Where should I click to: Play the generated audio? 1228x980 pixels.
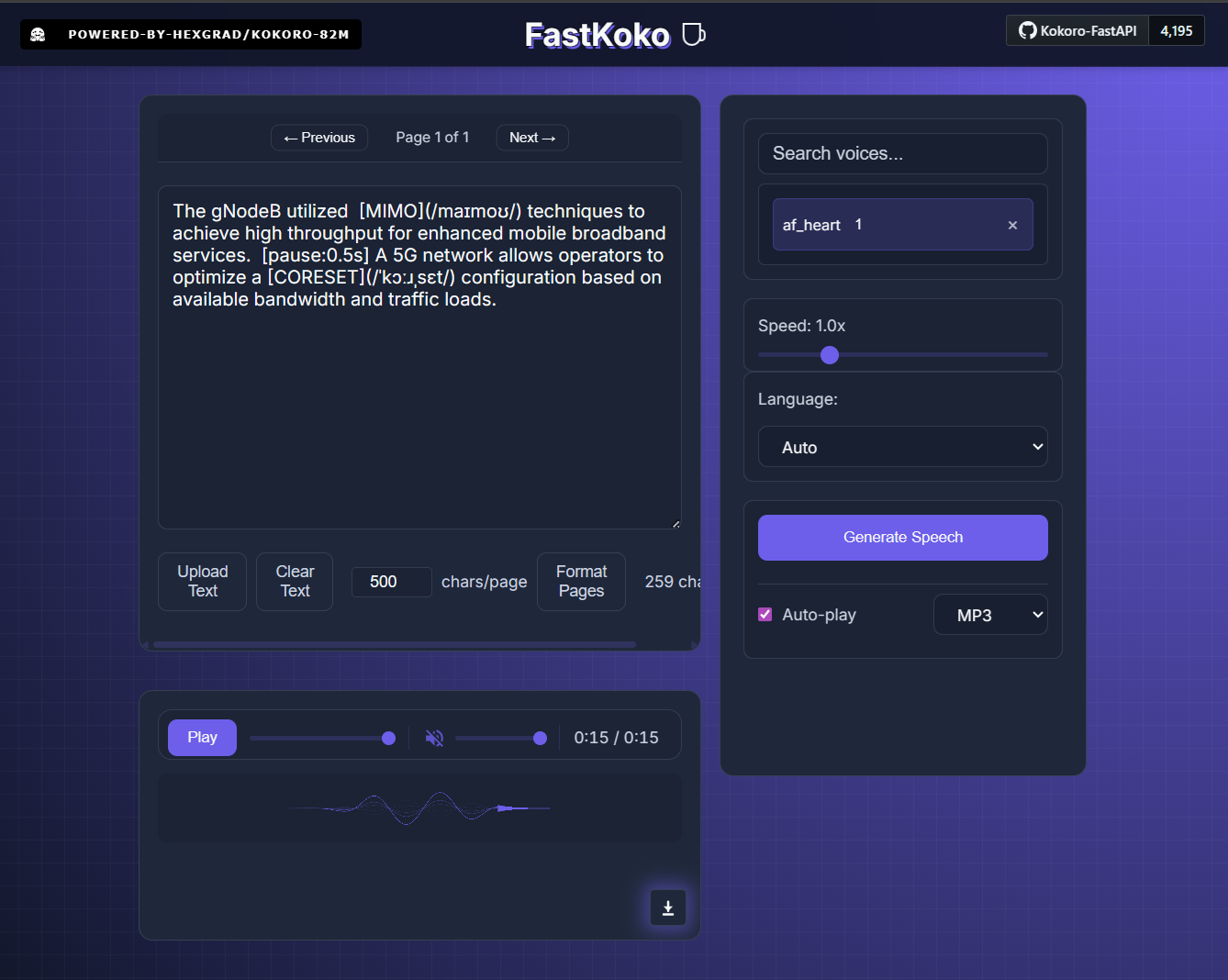(202, 737)
